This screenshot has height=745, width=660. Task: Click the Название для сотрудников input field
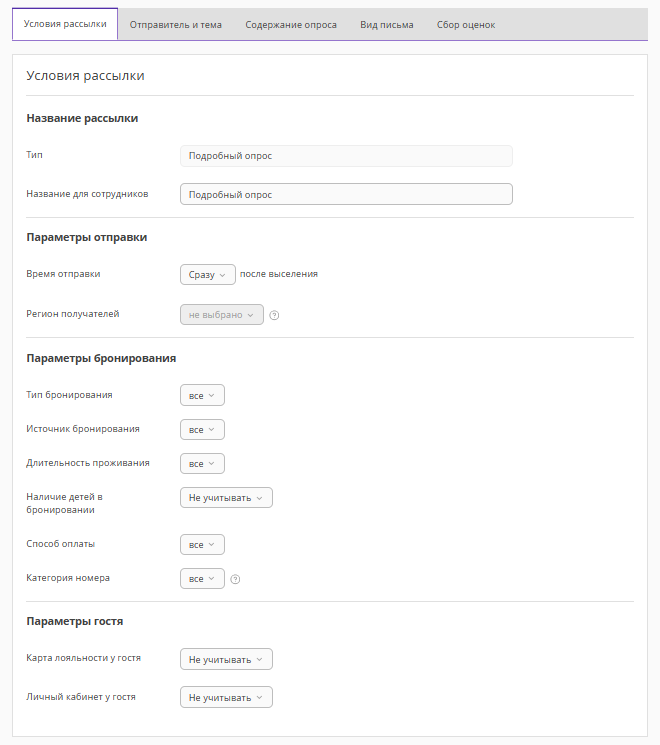click(346, 194)
